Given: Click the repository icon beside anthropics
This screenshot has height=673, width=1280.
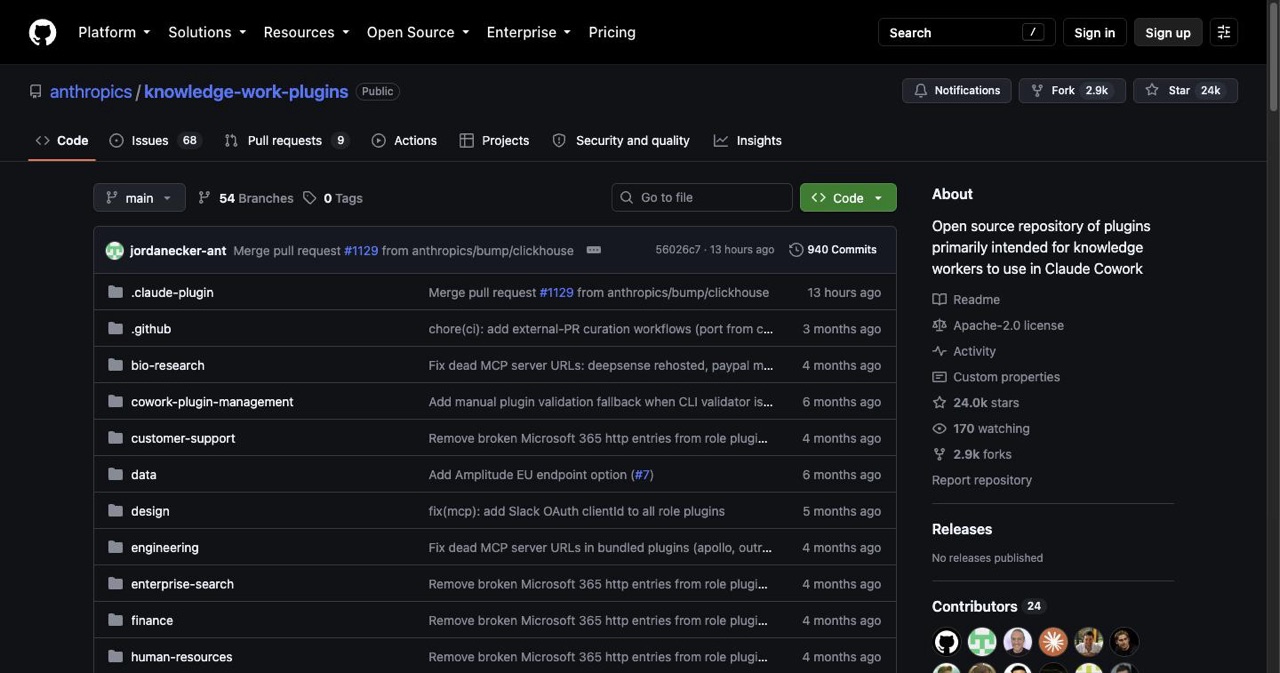Looking at the screenshot, I should (36, 91).
